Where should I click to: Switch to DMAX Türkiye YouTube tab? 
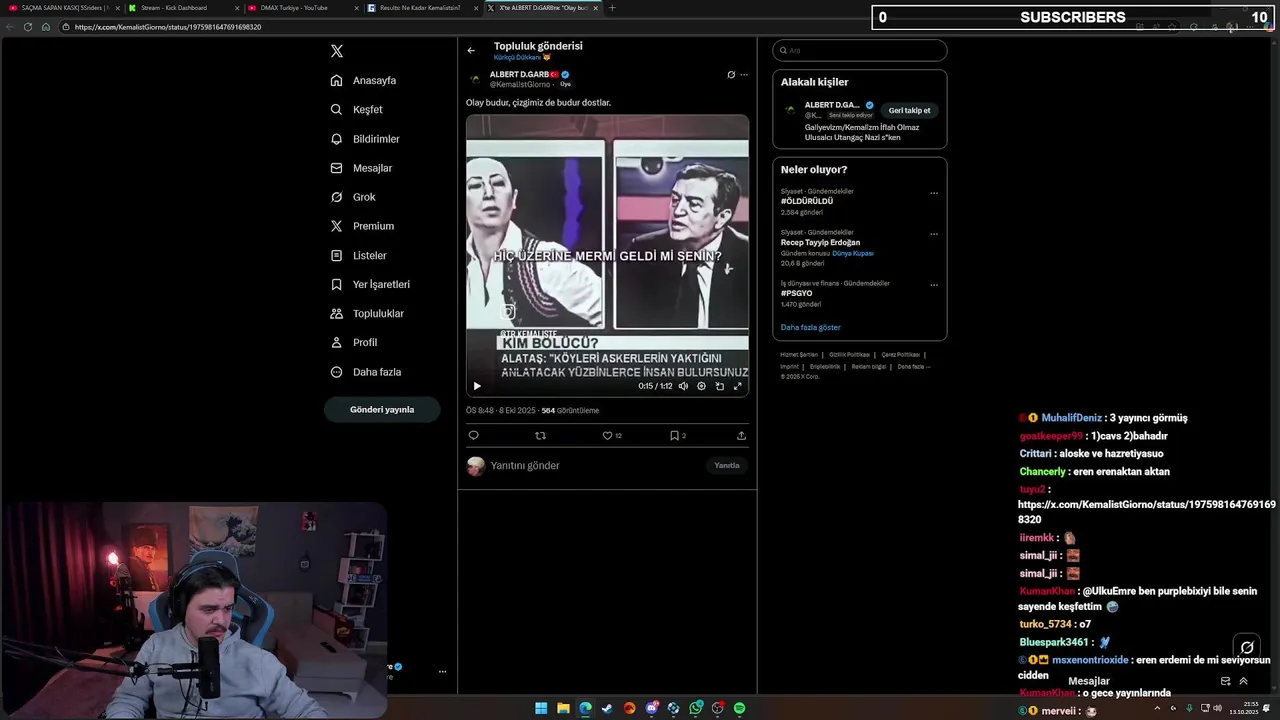point(302,8)
